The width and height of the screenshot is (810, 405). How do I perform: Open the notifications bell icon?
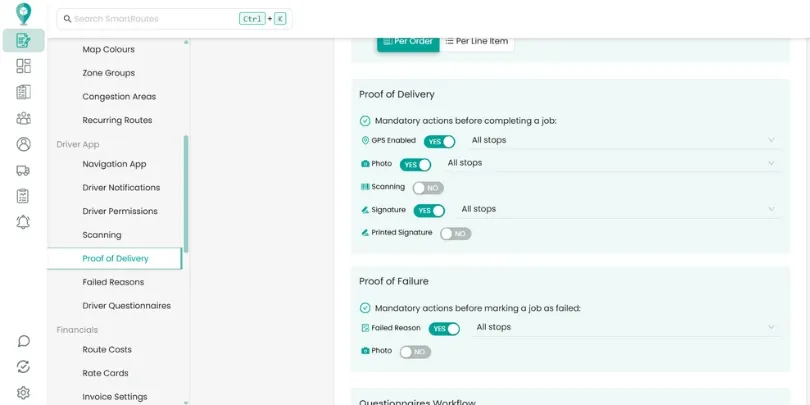pyautogui.click(x=23, y=222)
